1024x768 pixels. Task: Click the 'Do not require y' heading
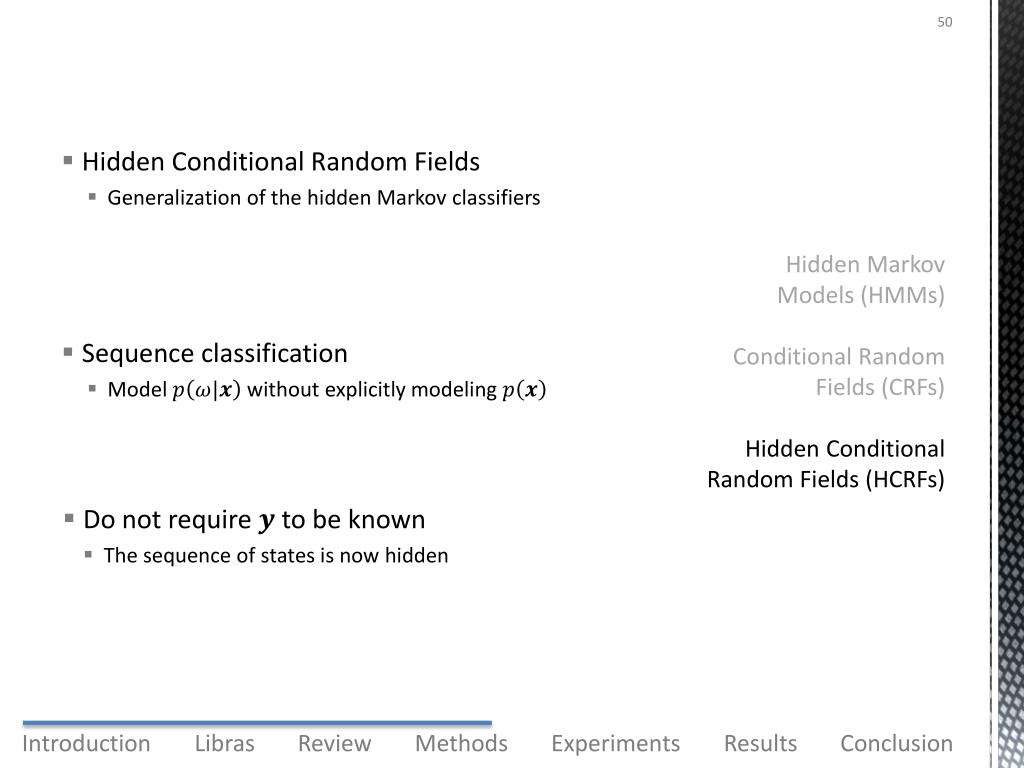tap(254, 520)
